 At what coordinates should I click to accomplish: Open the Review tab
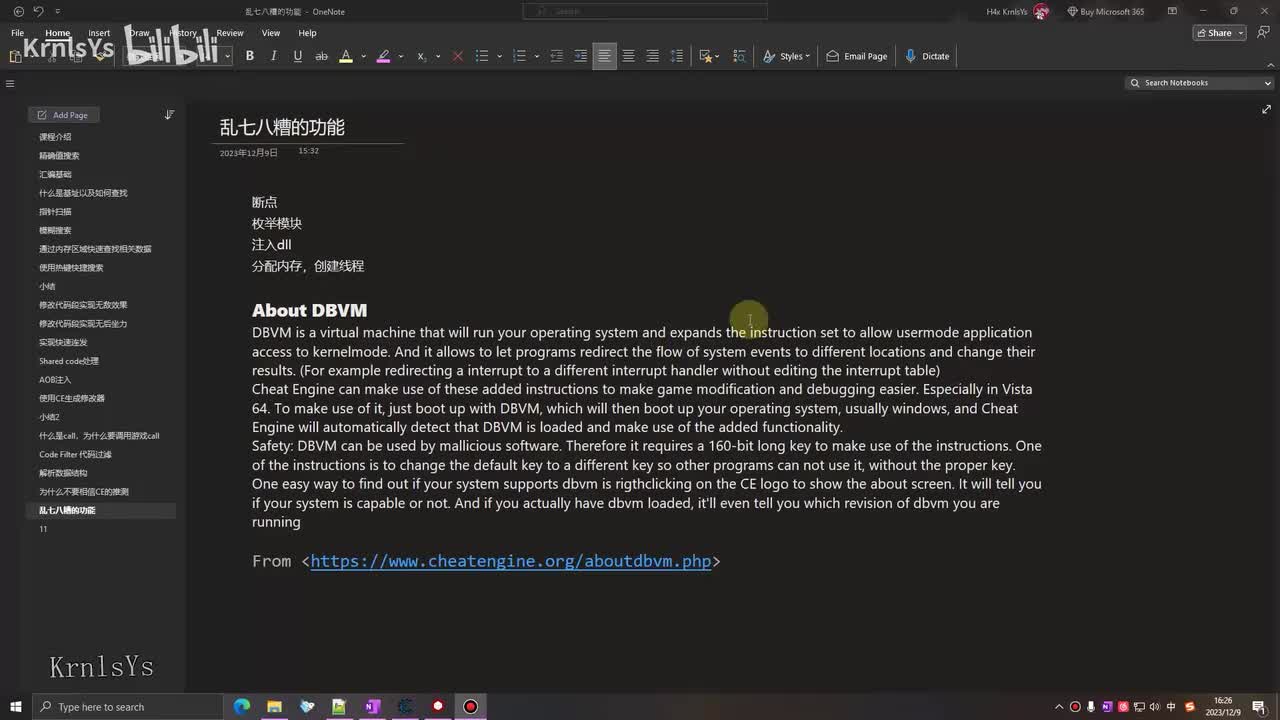(x=230, y=33)
